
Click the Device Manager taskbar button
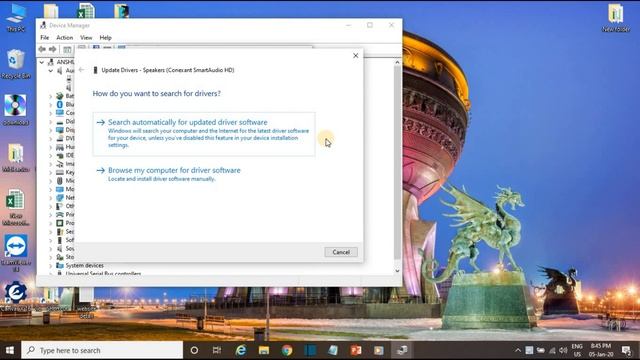402,350
